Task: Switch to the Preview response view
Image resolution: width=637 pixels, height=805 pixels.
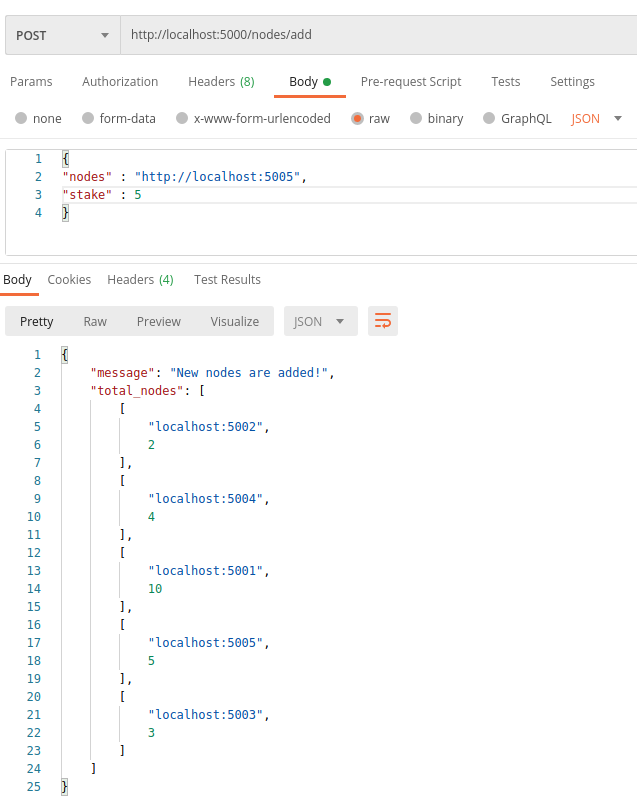Action: pyautogui.click(x=159, y=321)
